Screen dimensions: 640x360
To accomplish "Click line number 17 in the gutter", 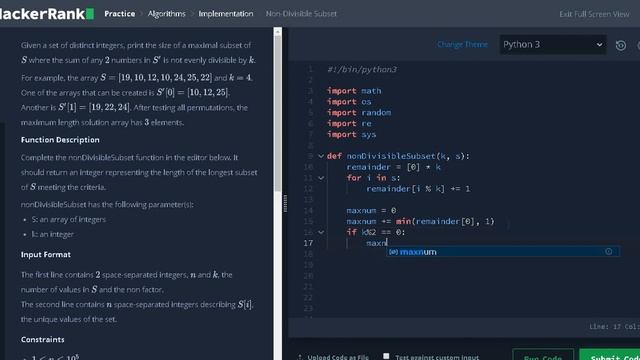I will 308,243.
